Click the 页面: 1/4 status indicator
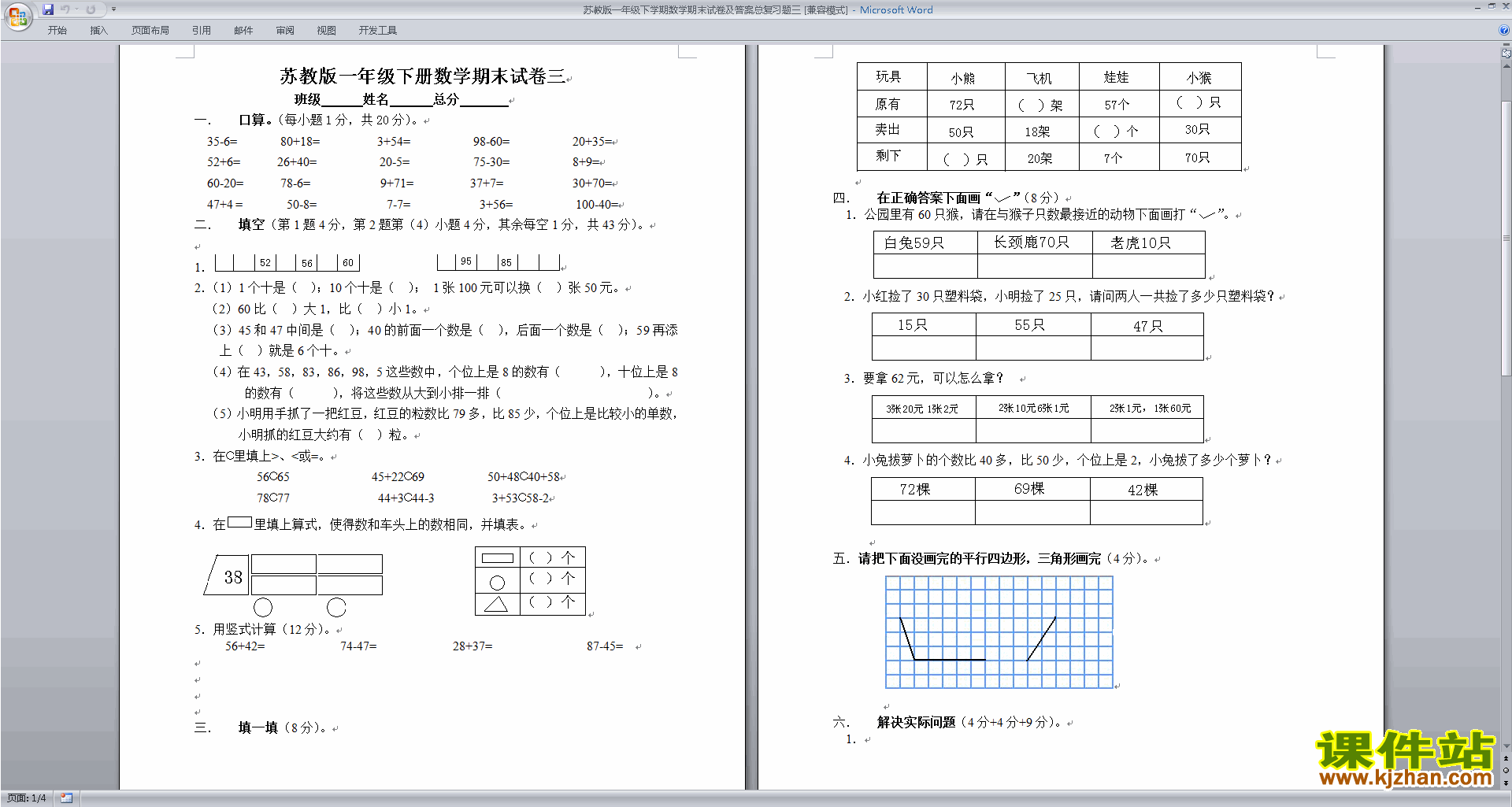Image resolution: width=1512 pixels, height=807 pixels. [26, 798]
